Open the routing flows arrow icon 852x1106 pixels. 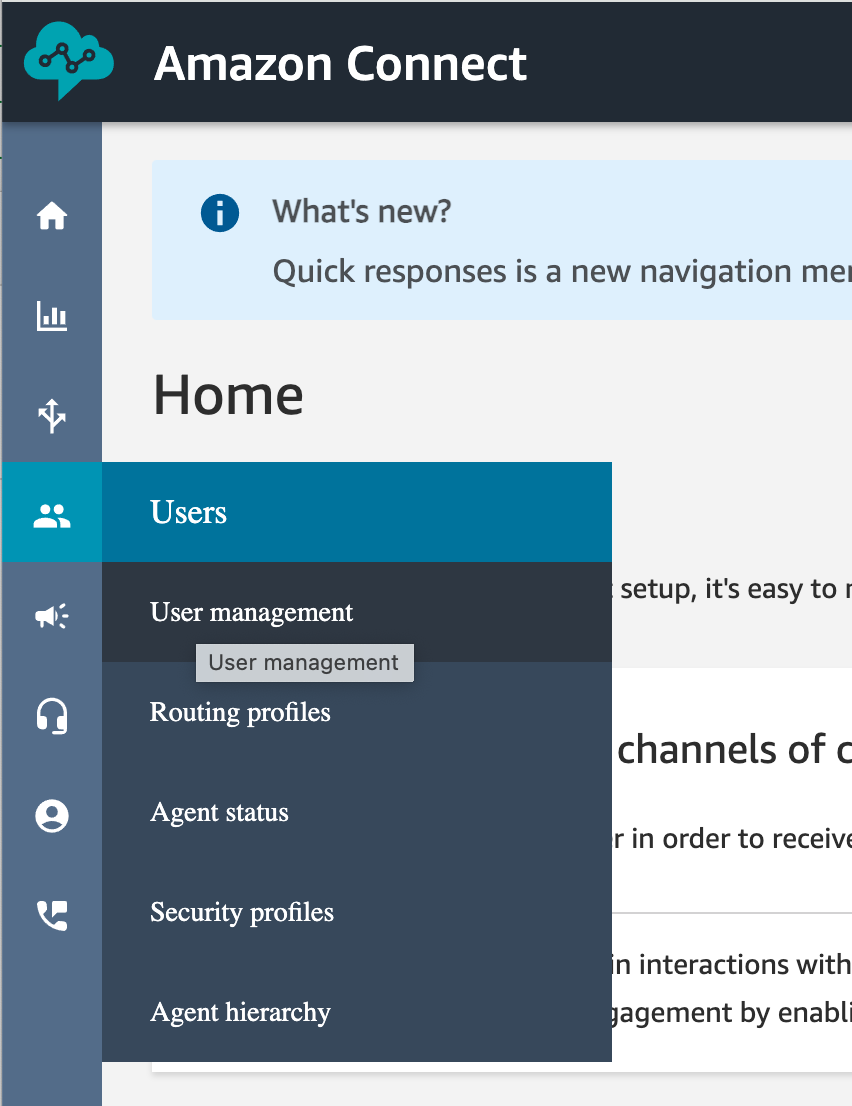pyautogui.click(x=52, y=415)
